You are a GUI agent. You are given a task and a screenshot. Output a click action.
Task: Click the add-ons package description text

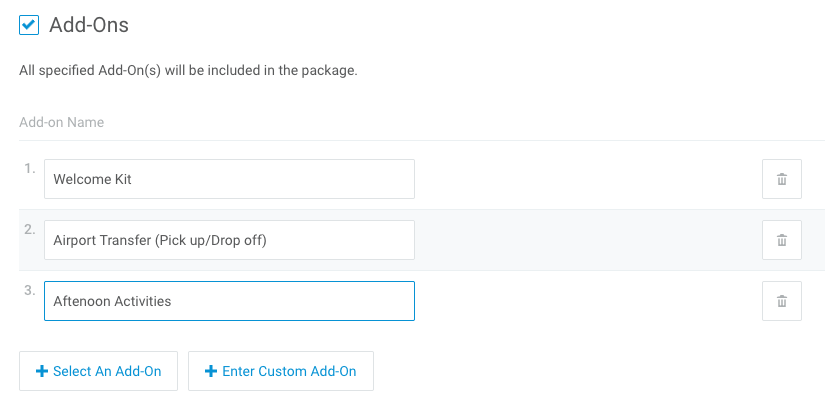point(188,71)
